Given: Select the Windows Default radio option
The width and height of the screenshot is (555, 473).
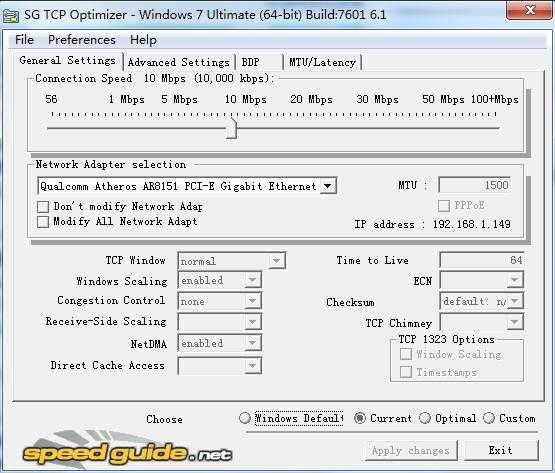Looking at the screenshot, I should coord(245,418).
